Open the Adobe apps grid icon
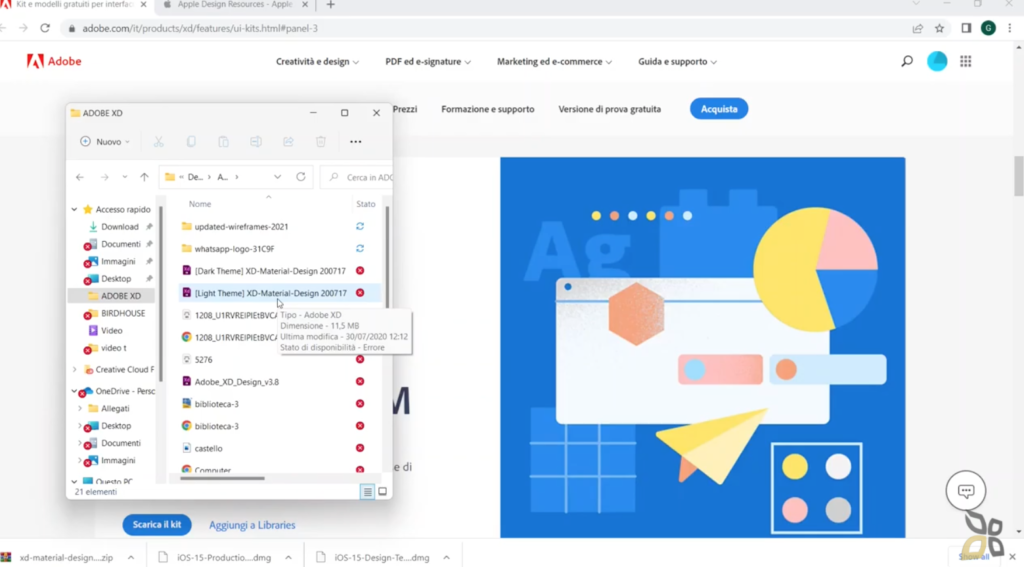Image resolution: width=1024 pixels, height=567 pixels. pyautogui.click(x=965, y=61)
